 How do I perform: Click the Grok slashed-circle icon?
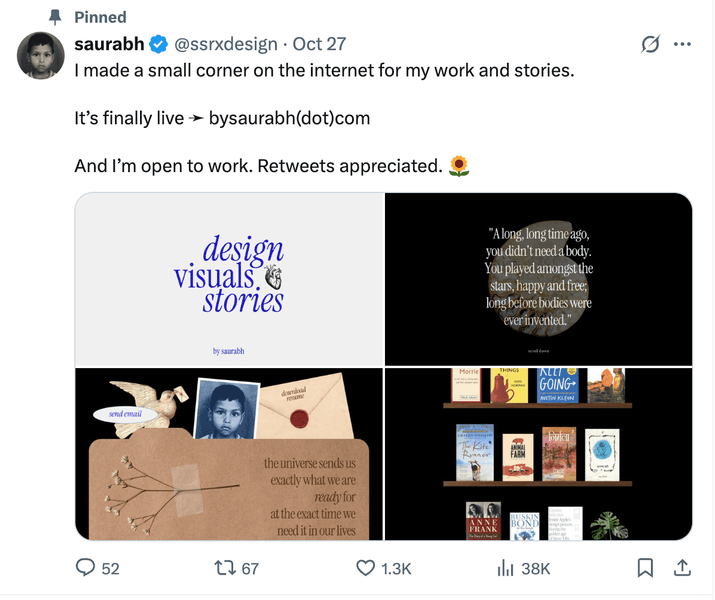650,44
